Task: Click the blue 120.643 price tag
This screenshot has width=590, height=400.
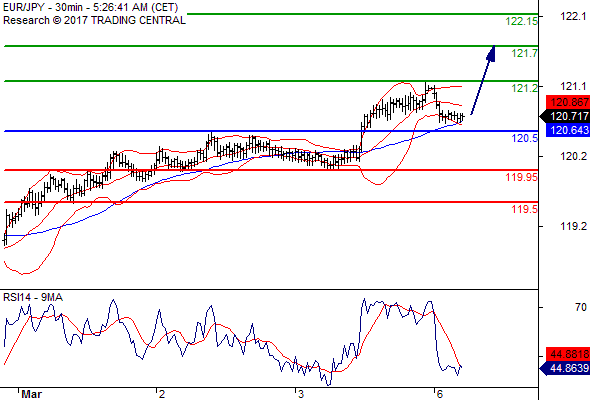Action: [567, 130]
